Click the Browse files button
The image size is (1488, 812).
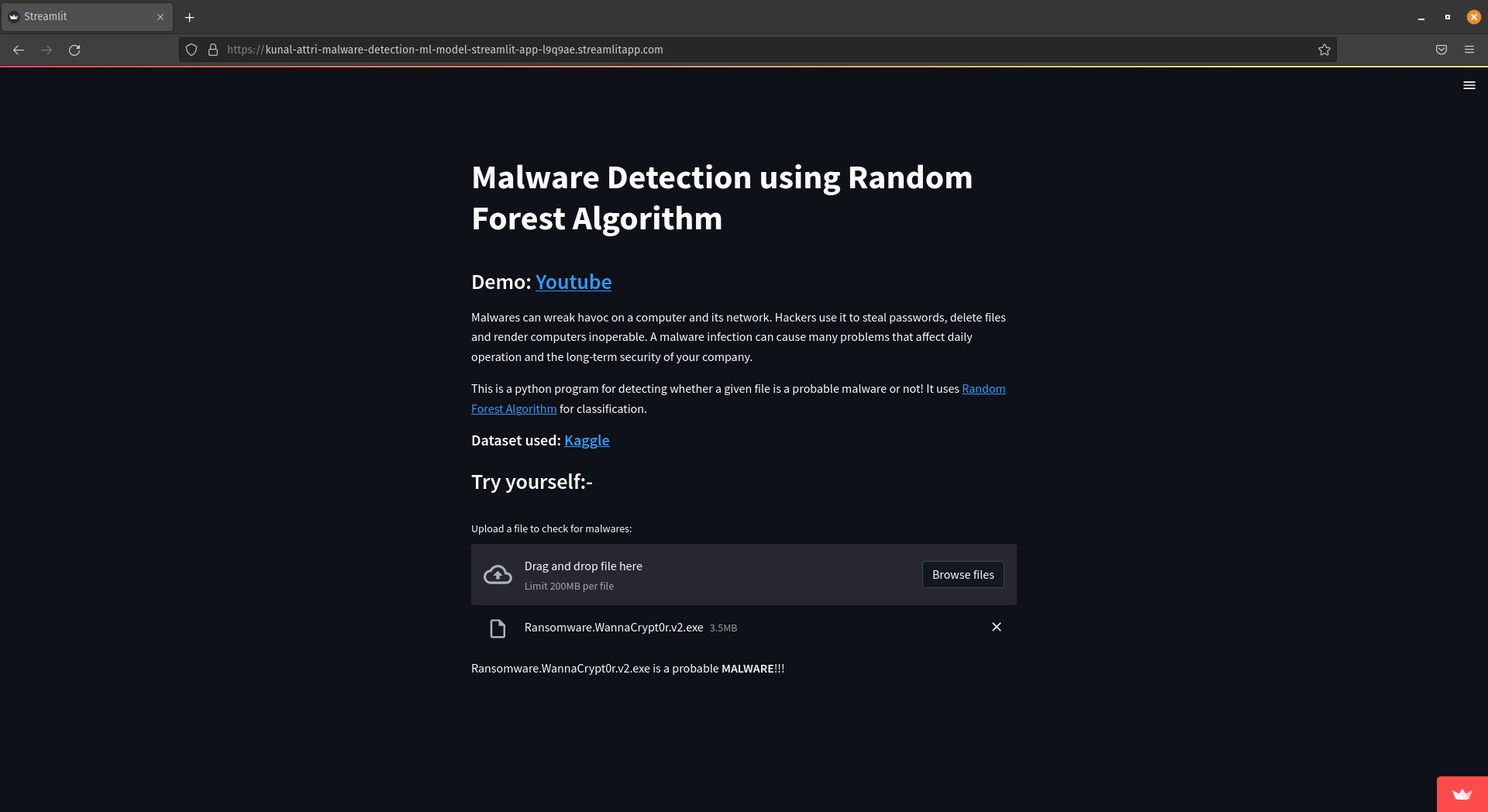tap(963, 575)
